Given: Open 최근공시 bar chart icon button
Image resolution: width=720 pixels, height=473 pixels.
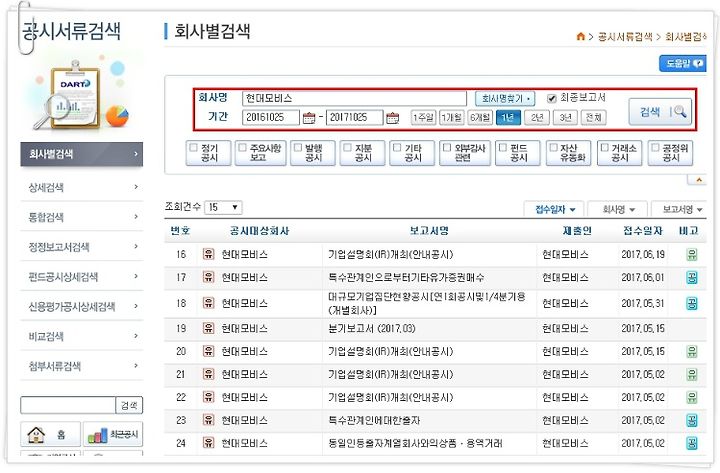Looking at the screenshot, I should tap(113, 434).
